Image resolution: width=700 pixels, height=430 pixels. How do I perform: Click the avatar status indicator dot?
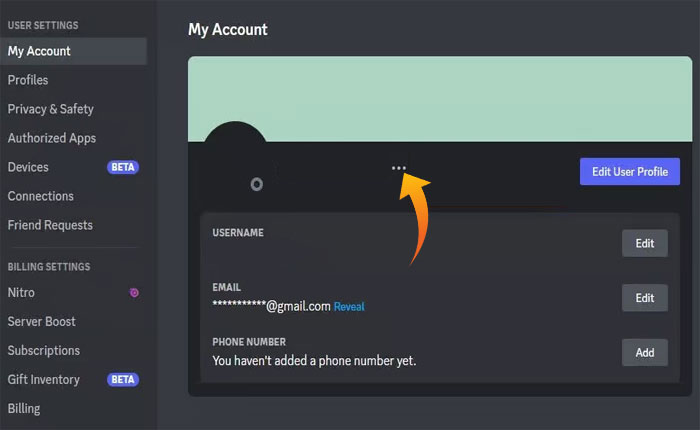pos(257,184)
